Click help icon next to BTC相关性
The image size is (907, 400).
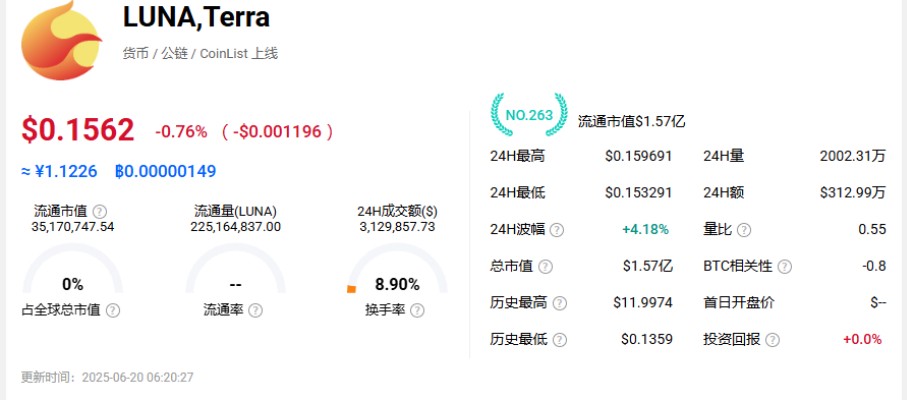point(784,266)
